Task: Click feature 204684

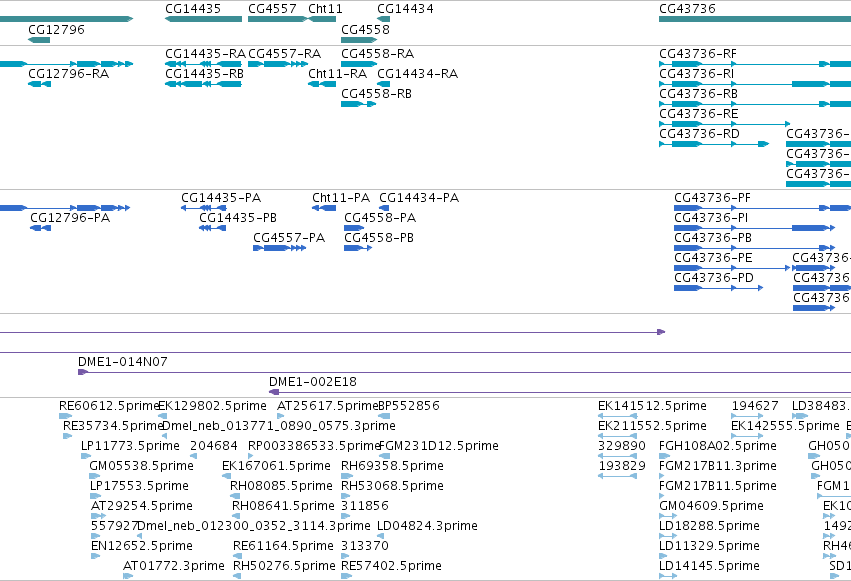Action: pyautogui.click(x=213, y=446)
